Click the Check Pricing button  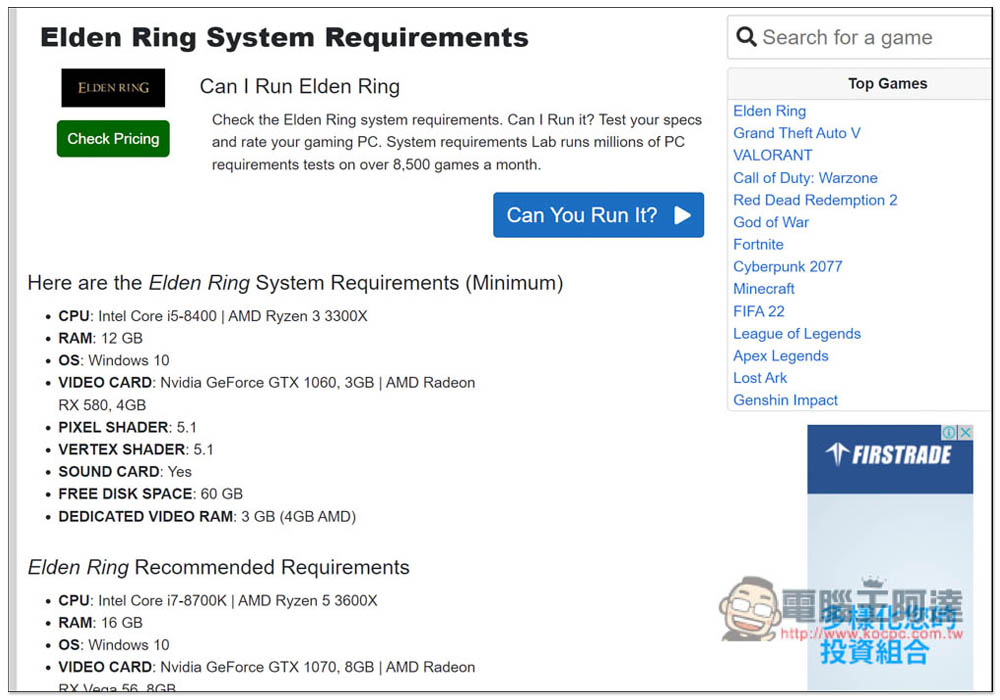pos(113,138)
